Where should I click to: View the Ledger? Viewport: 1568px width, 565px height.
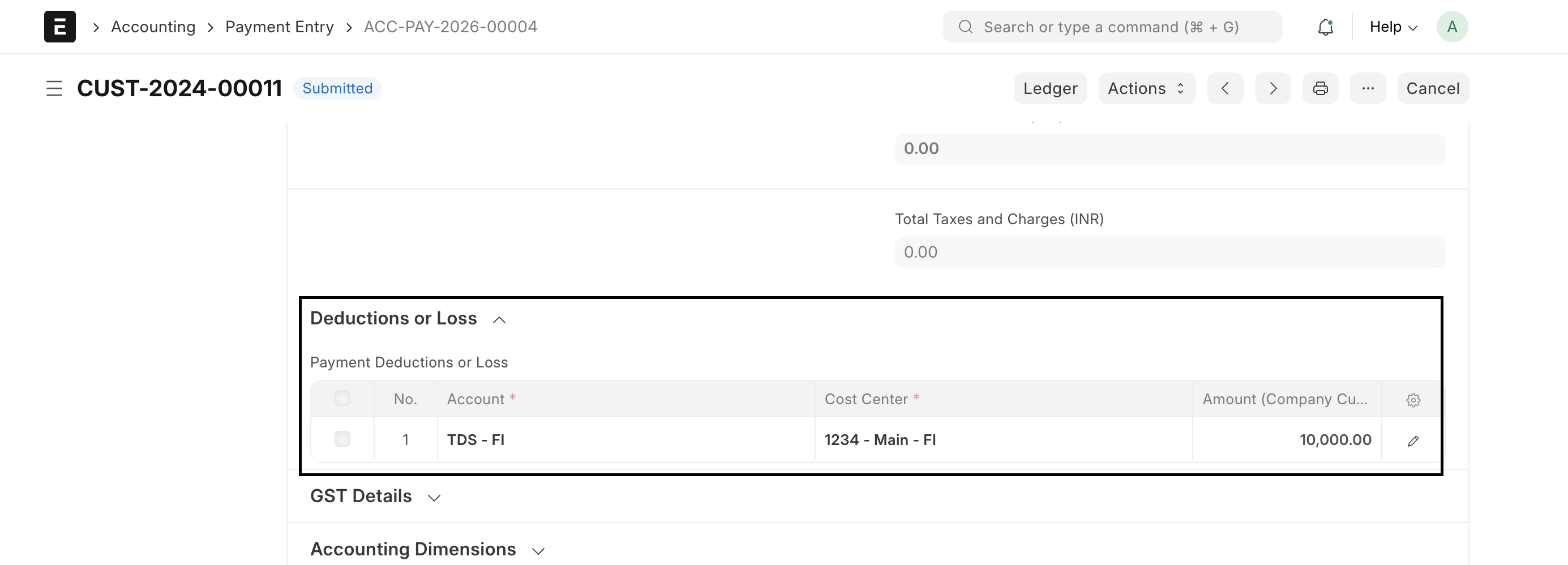pyautogui.click(x=1050, y=88)
